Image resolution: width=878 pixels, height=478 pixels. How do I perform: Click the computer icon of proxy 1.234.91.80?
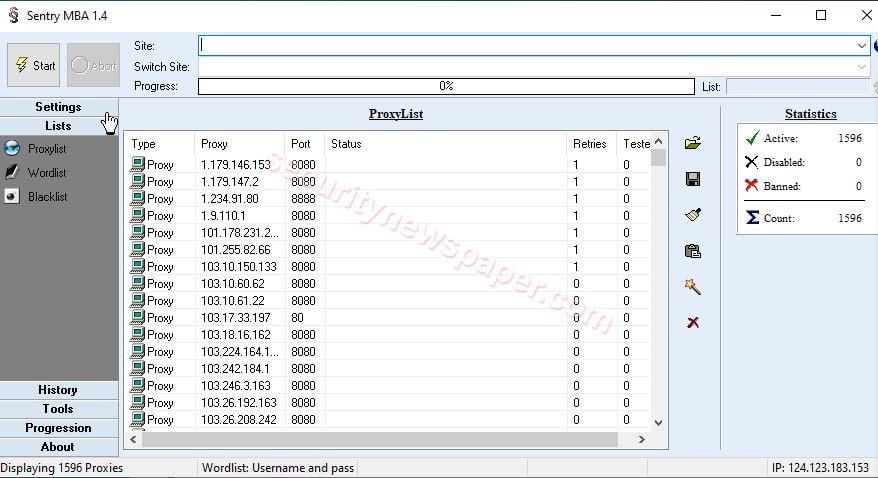click(138, 198)
